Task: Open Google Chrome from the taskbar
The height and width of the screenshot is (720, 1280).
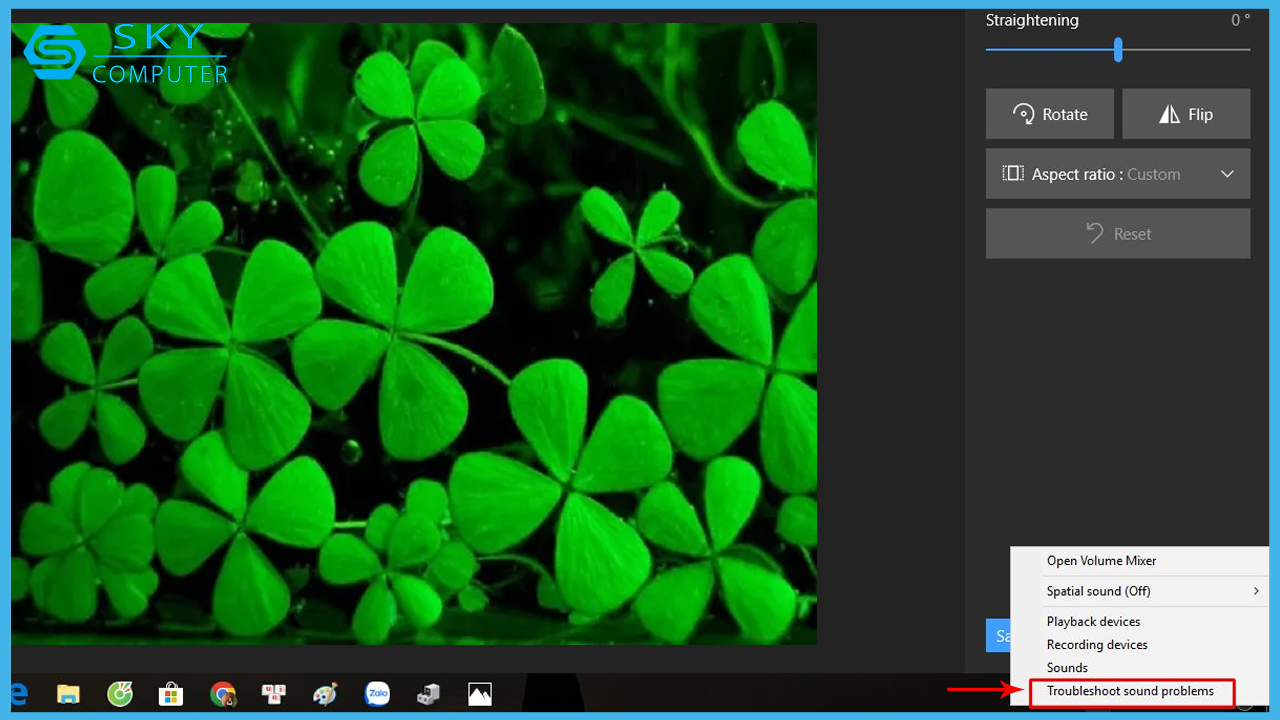Action: (x=223, y=694)
